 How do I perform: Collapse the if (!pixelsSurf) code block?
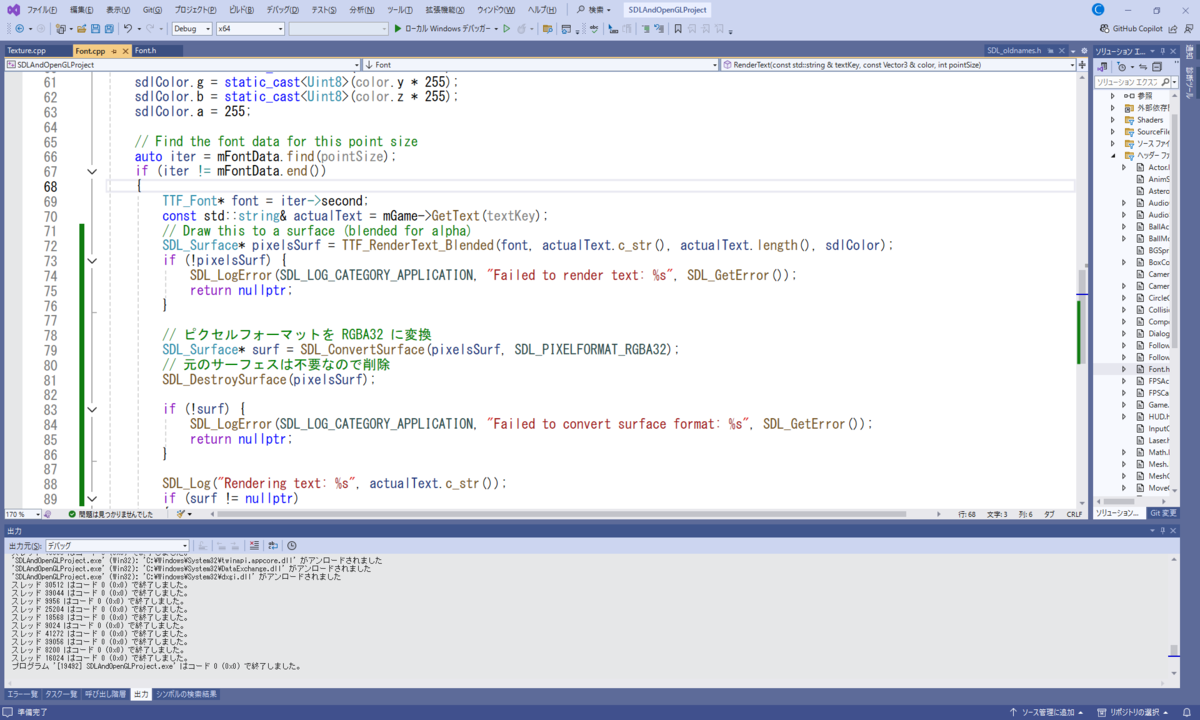point(92,260)
